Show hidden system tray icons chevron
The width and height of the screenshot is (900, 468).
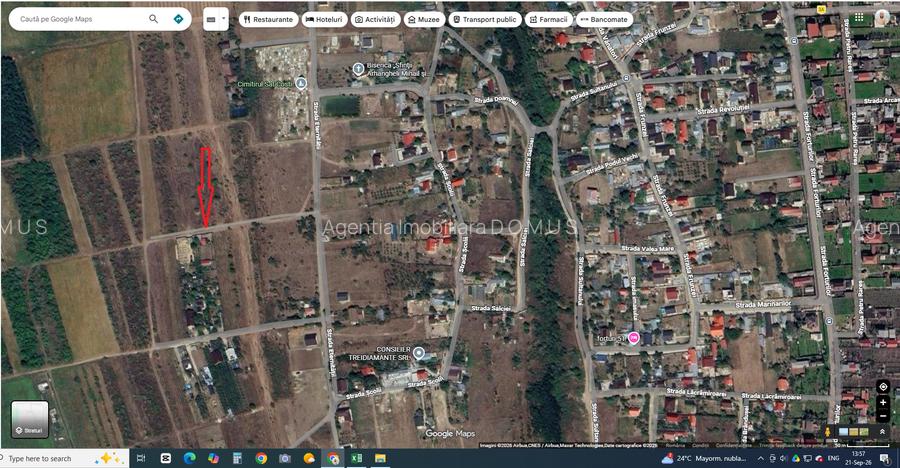761,458
